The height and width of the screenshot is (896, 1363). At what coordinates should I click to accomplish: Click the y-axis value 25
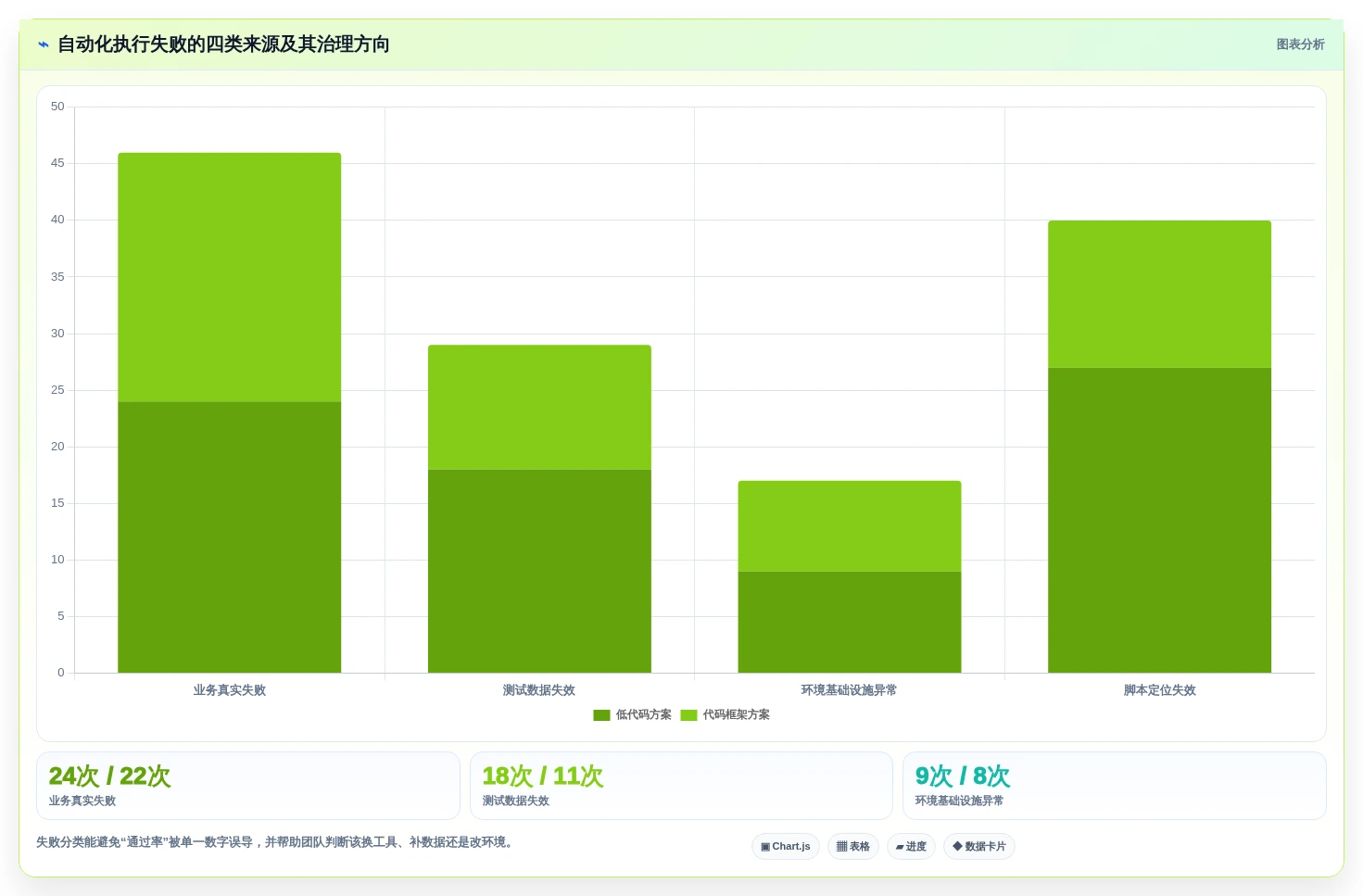[x=57, y=390]
